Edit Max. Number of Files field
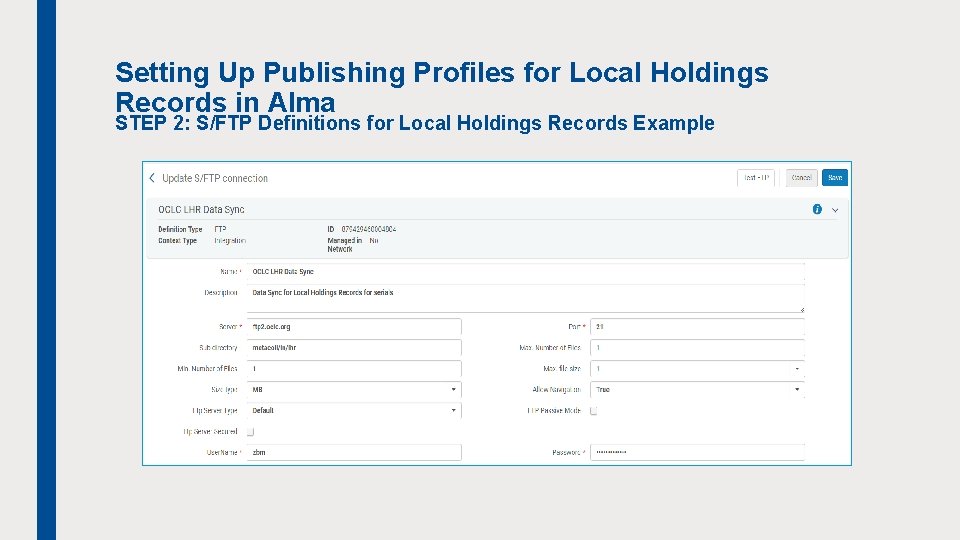 (x=697, y=348)
